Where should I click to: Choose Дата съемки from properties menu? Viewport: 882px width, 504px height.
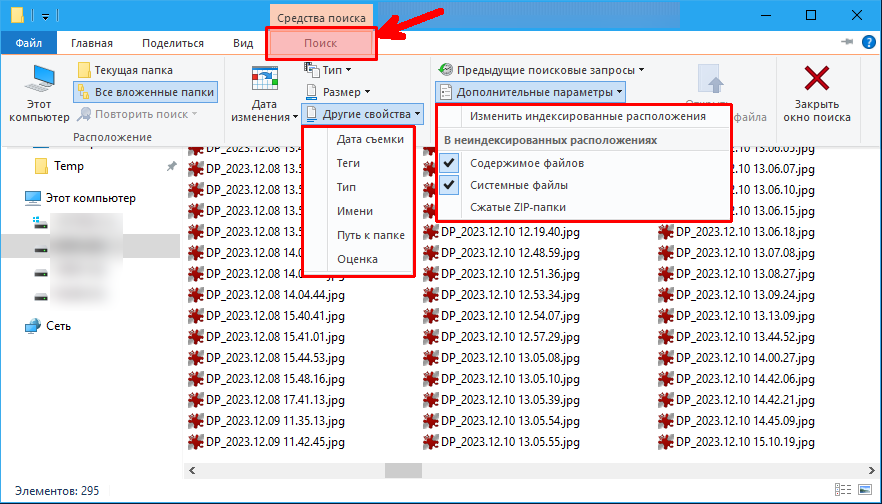pyautogui.click(x=370, y=139)
